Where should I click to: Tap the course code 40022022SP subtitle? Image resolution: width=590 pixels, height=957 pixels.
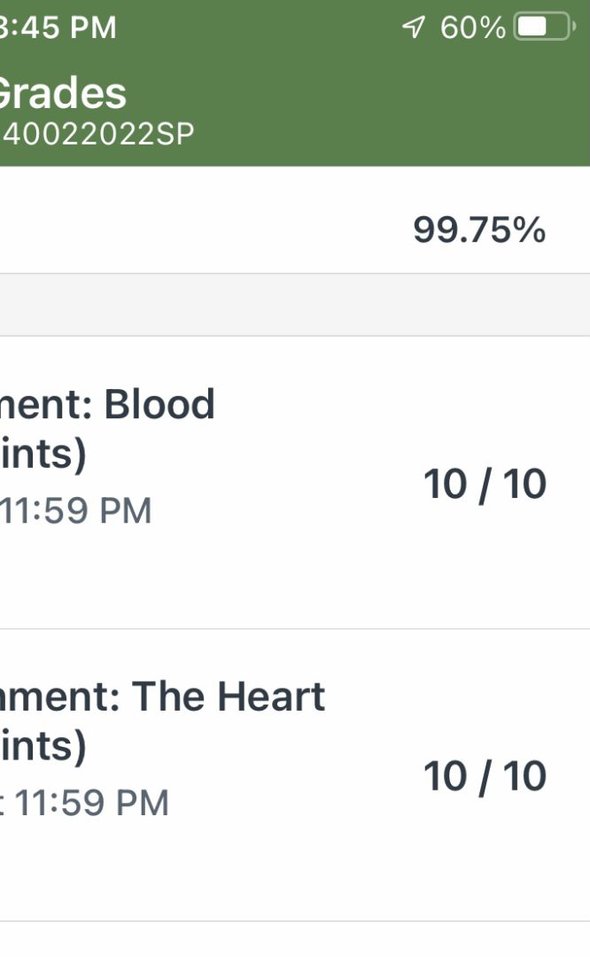coord(96,134)
